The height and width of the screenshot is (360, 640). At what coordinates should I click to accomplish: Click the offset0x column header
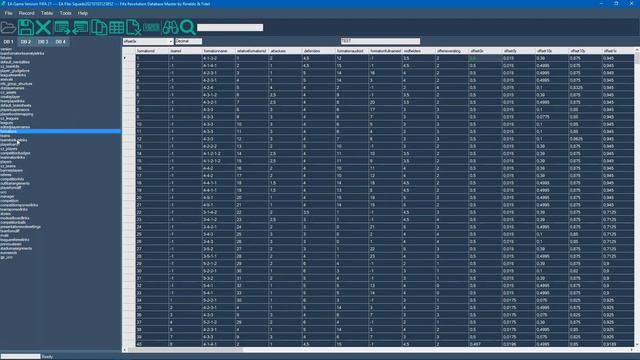tap(486, 51)
